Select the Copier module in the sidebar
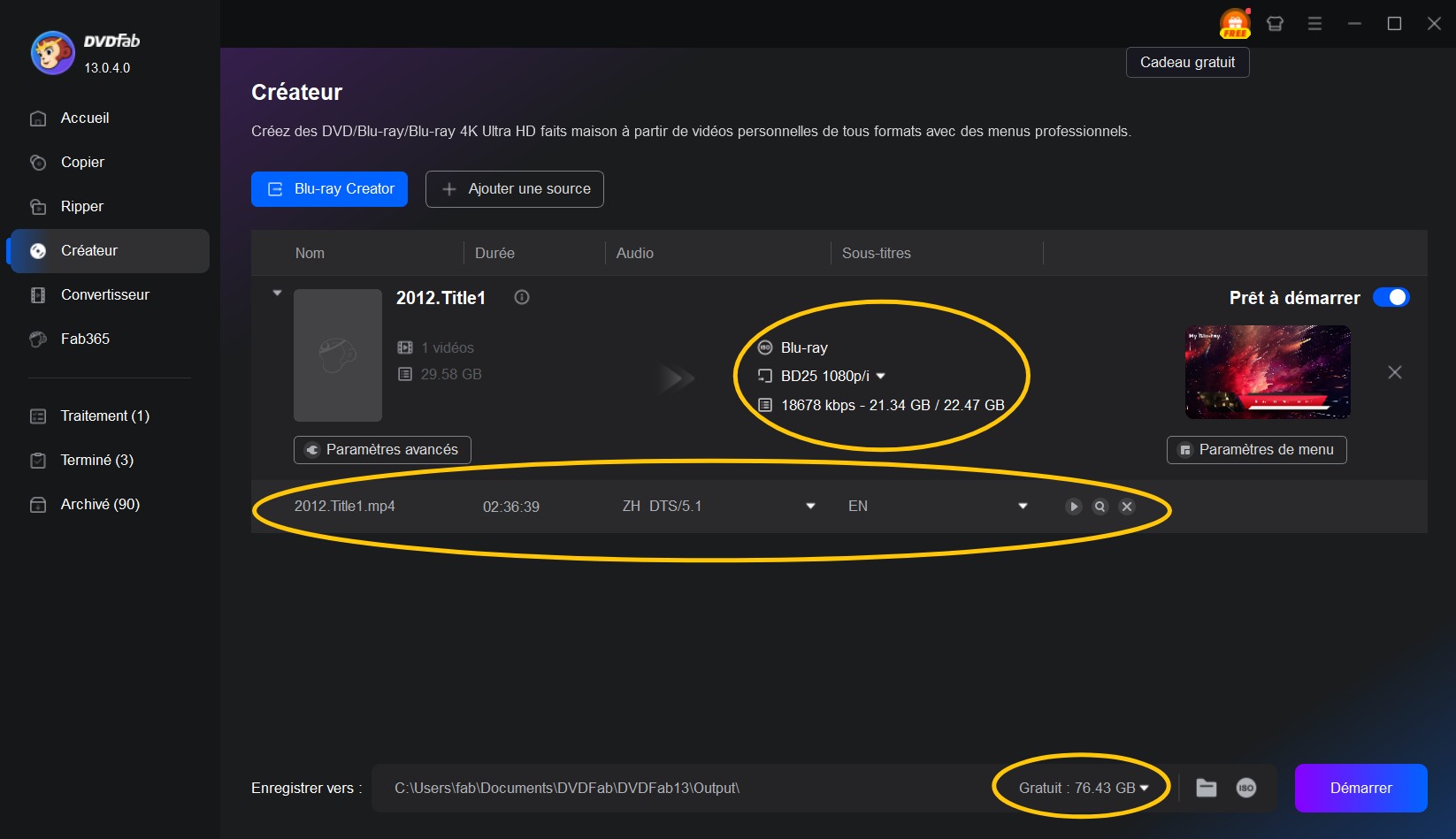Screen dimensions: 1456x839 click(80, 162)
